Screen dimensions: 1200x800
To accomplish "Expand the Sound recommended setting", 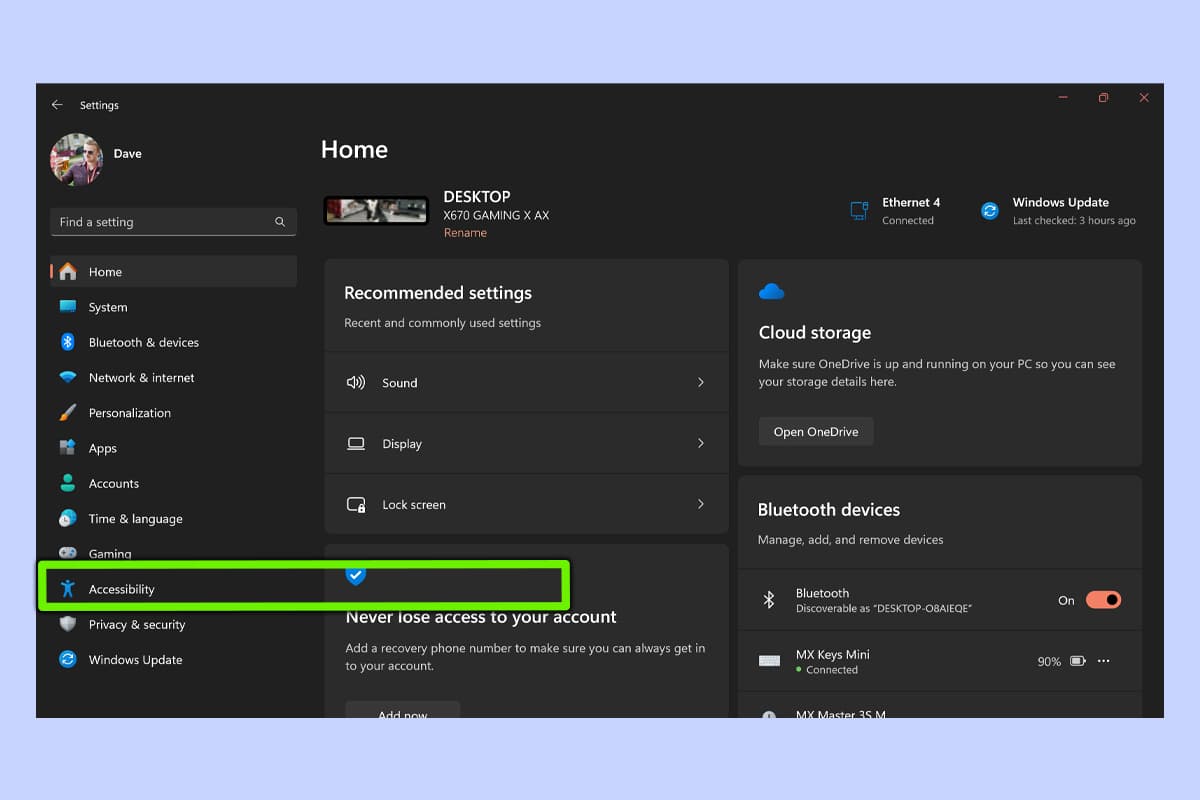I will click(x=526, y=382).
